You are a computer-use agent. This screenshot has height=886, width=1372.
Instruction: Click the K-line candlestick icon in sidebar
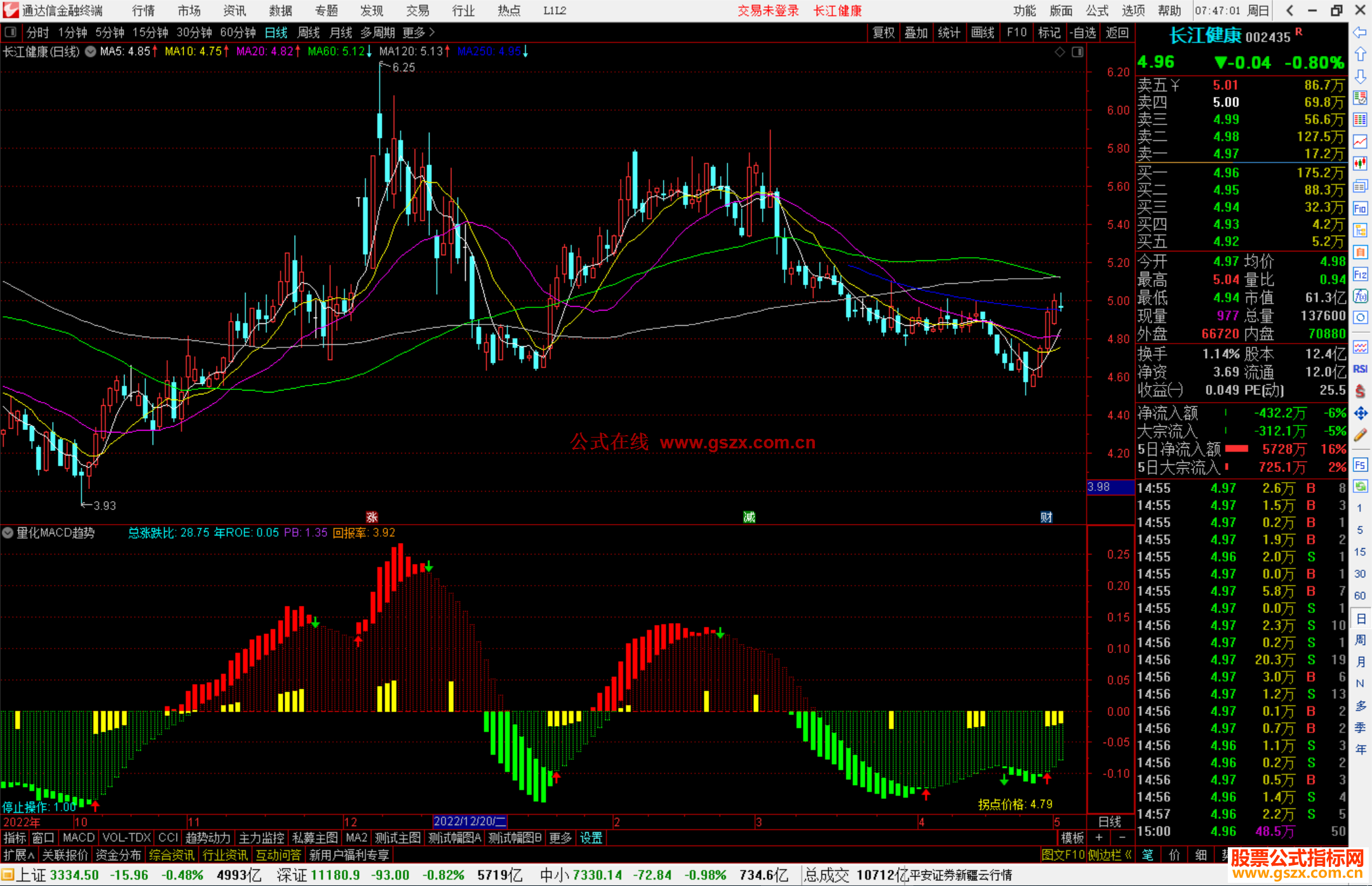(1360, 164)
